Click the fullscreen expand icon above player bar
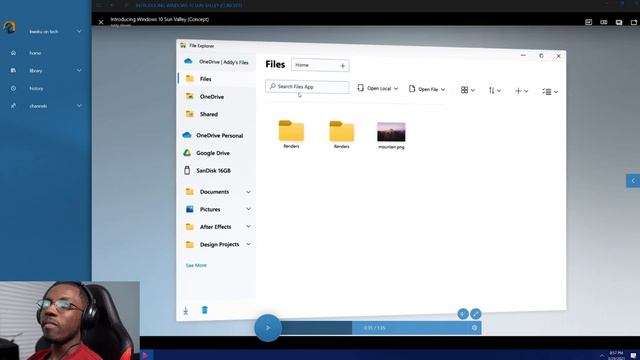 (x=476, y=314)
